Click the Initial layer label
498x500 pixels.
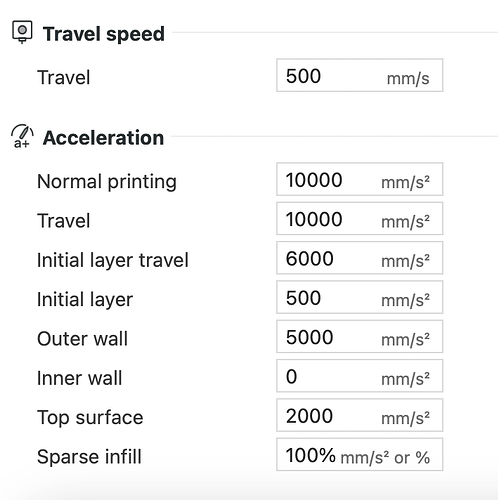click(x=85, y=300)
